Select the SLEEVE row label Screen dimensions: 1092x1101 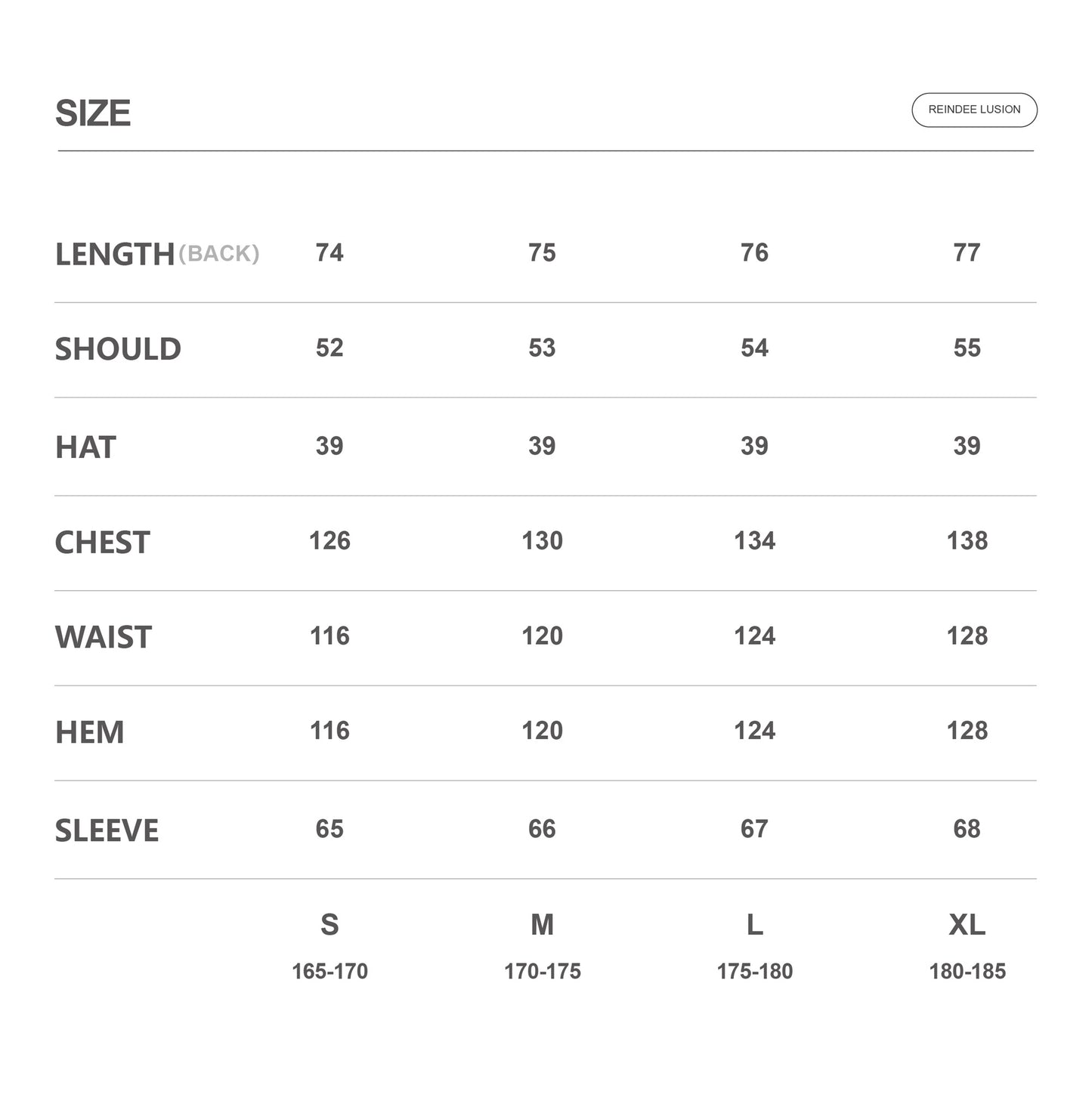coord(107,830)
